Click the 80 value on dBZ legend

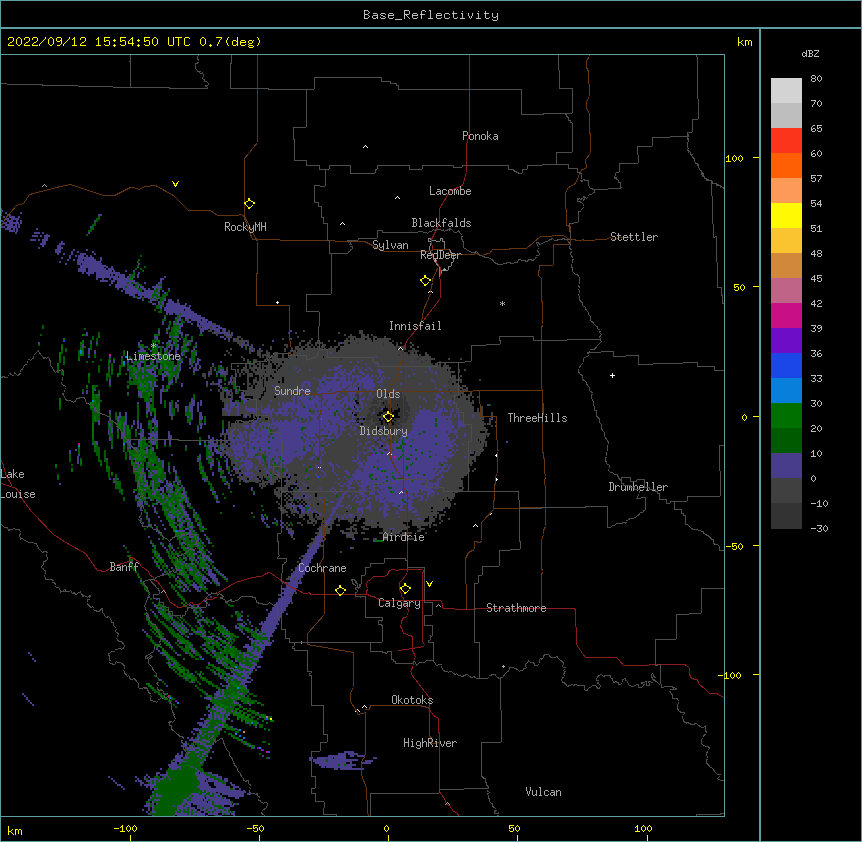pos(816,79)
